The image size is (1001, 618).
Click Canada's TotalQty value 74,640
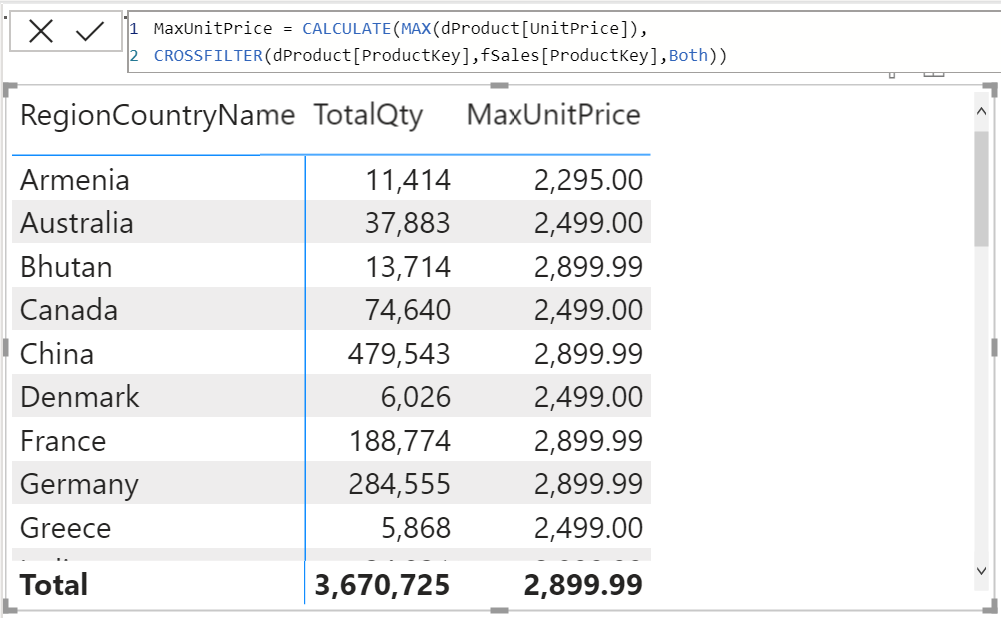407,310
